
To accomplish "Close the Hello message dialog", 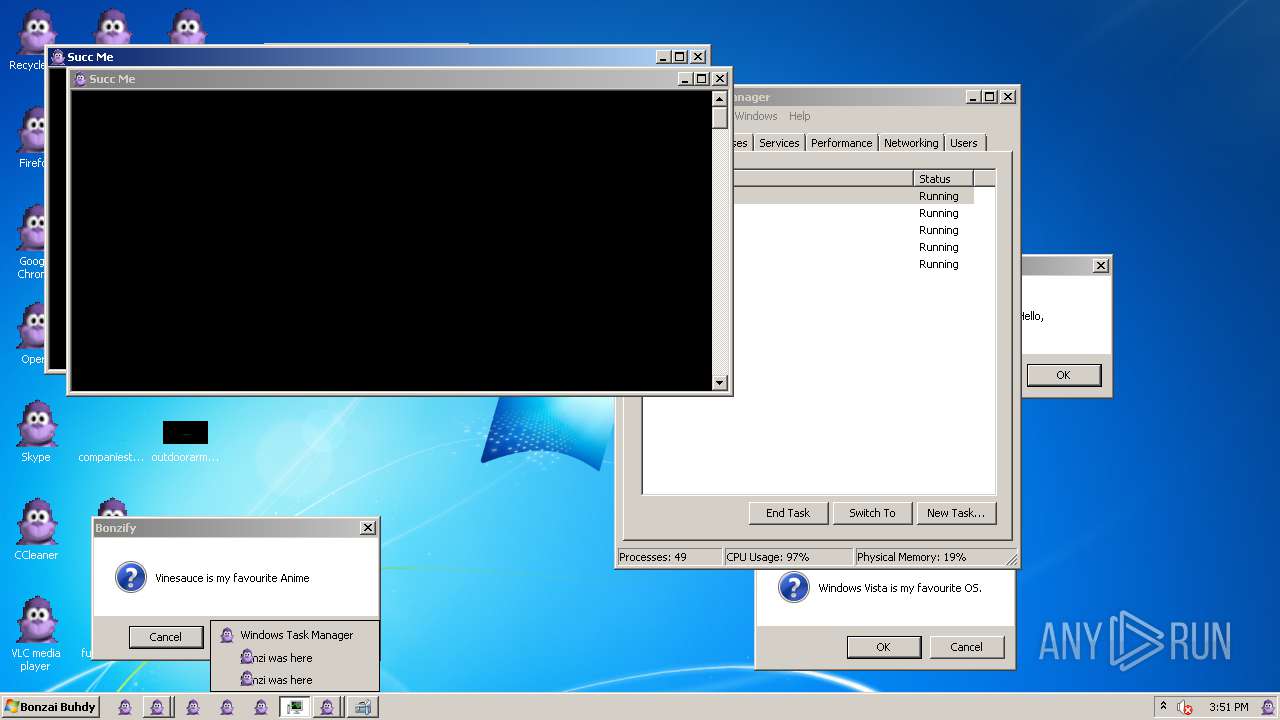I will [1101, 265].
